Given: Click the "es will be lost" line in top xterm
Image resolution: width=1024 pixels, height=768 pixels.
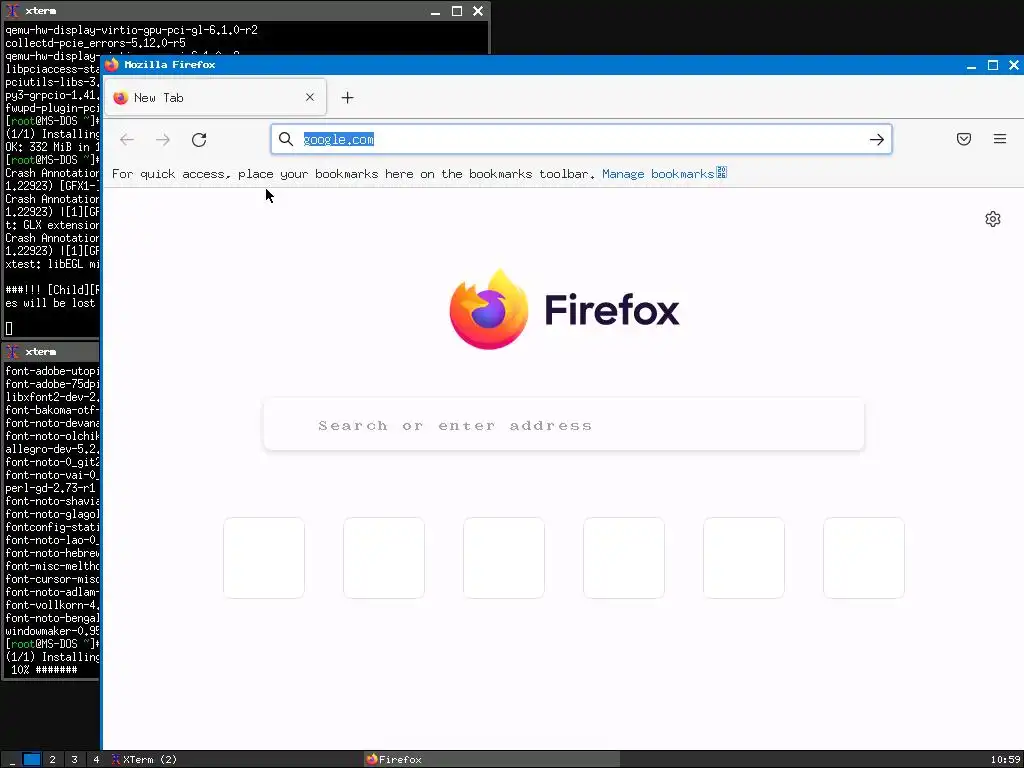Looking at the screenshot, I should [x=51, y=303].
